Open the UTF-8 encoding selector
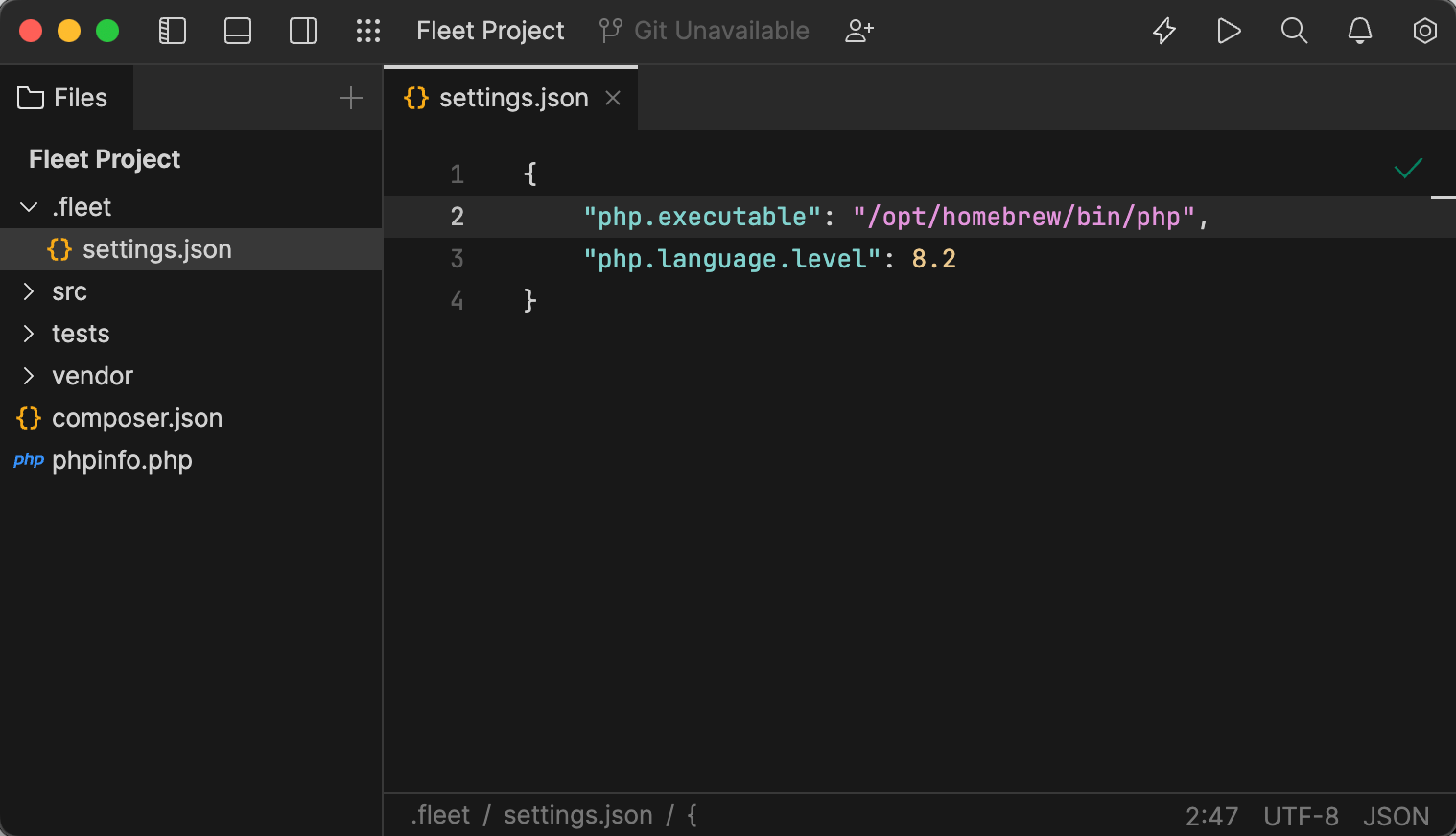Screen dimensions: 1456x836 tap(1301, 816)
